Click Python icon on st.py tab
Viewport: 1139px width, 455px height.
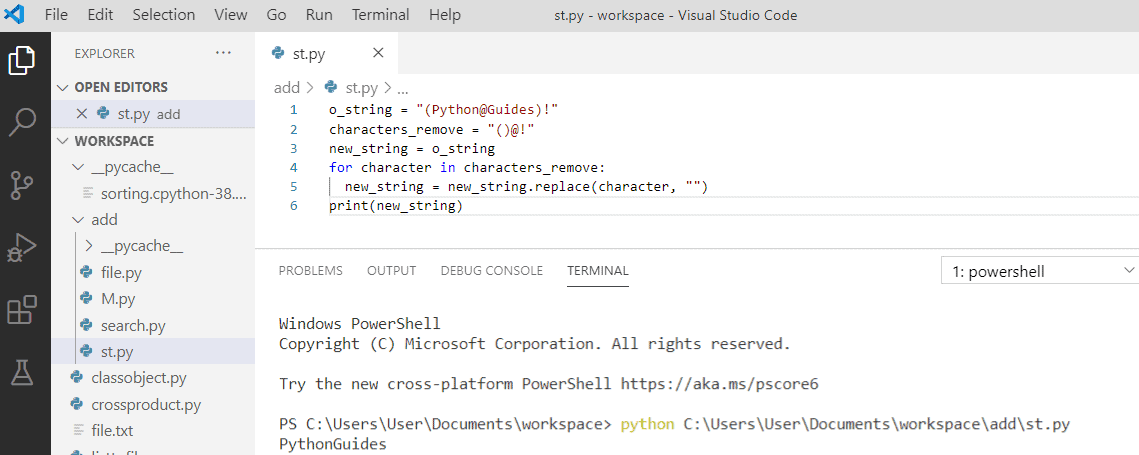[277, 53]
